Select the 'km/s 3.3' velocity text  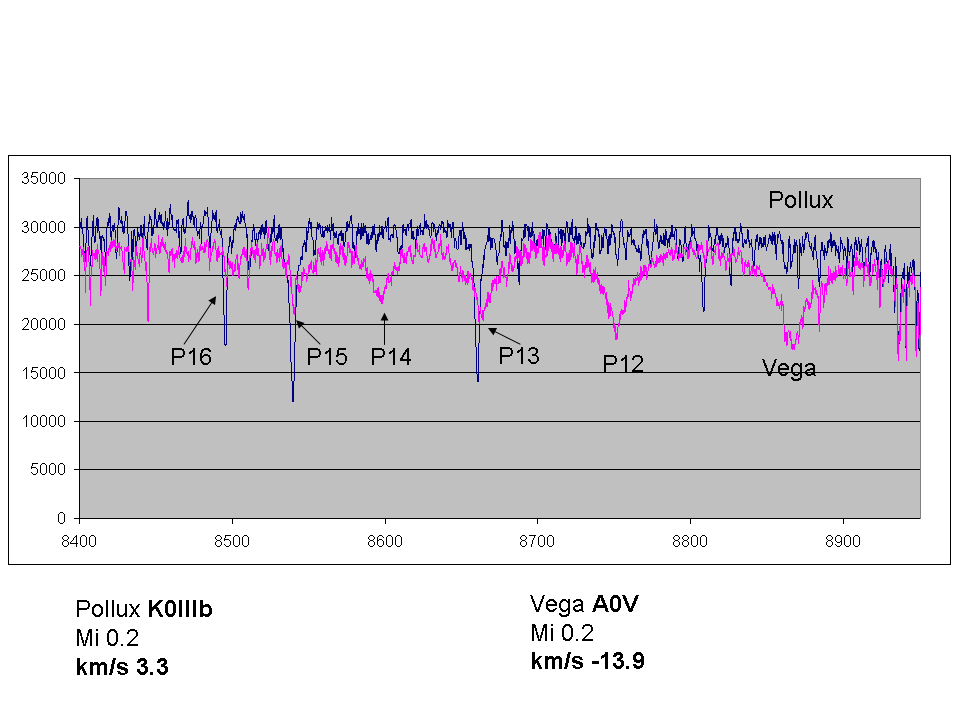tap(122, 667)
